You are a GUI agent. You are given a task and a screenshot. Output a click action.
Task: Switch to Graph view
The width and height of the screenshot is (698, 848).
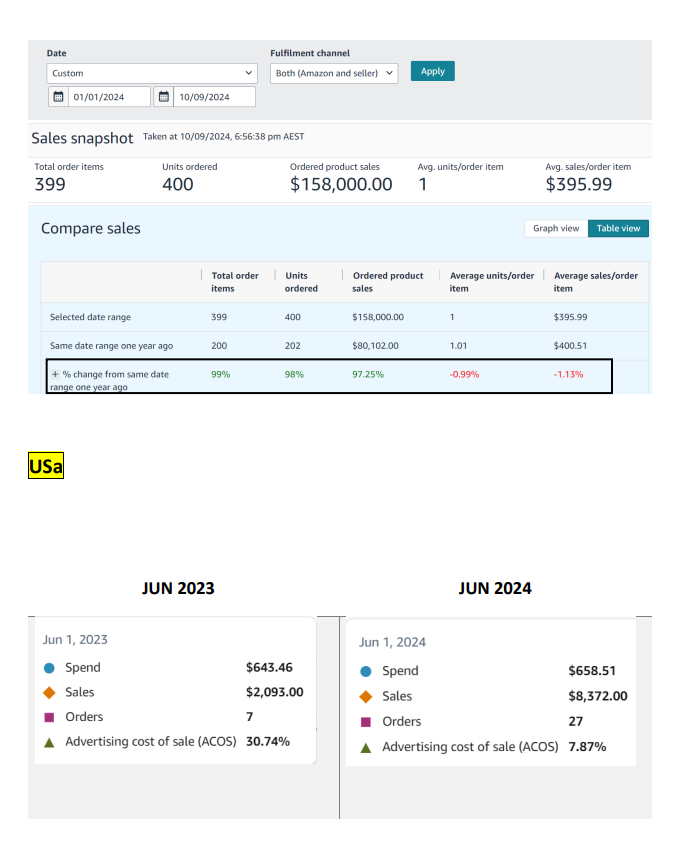[x=556, y=228]
